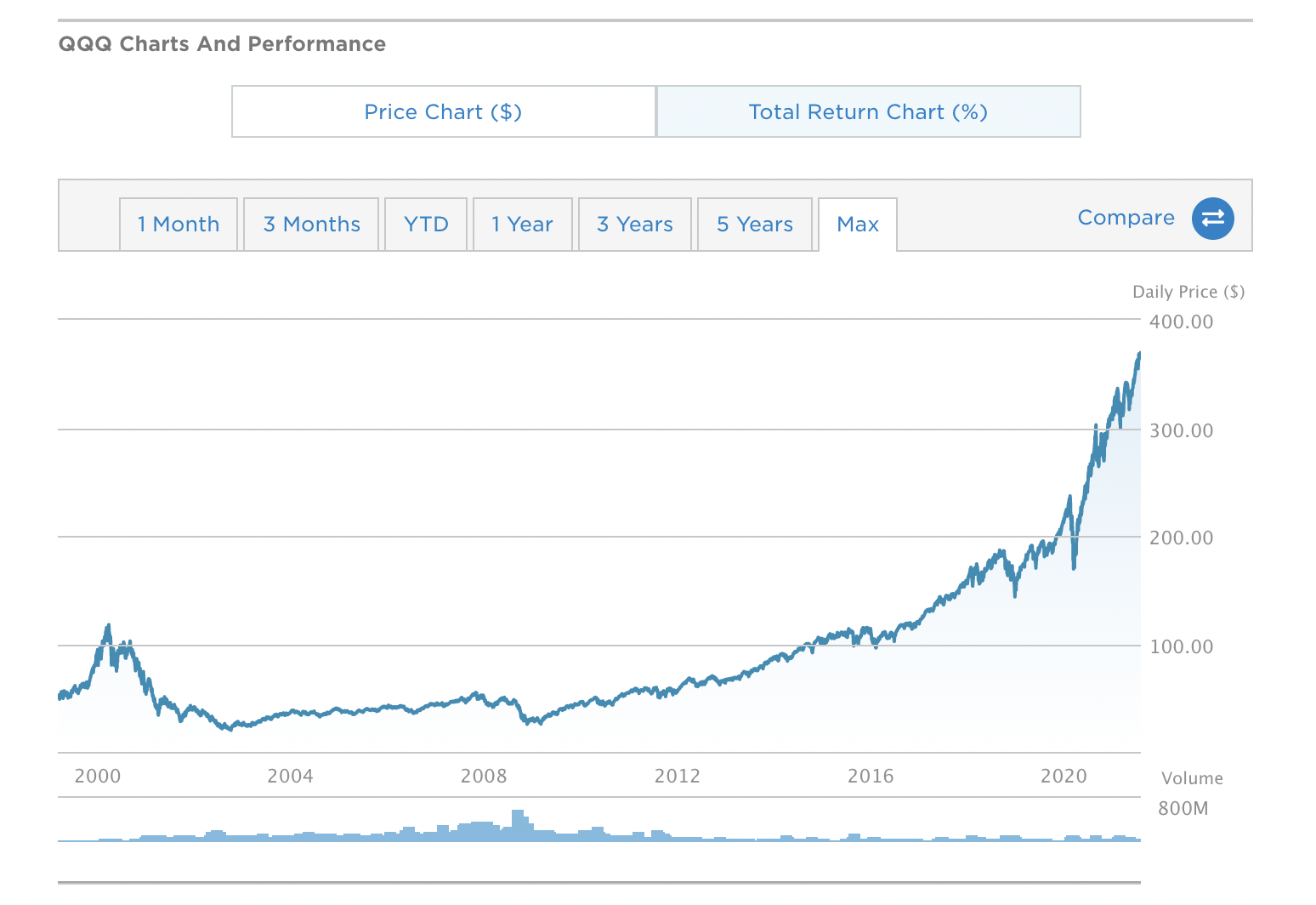Switch to Price Chart ($) tab
This screenshot has height=905, width=1316.
(443, 111)
